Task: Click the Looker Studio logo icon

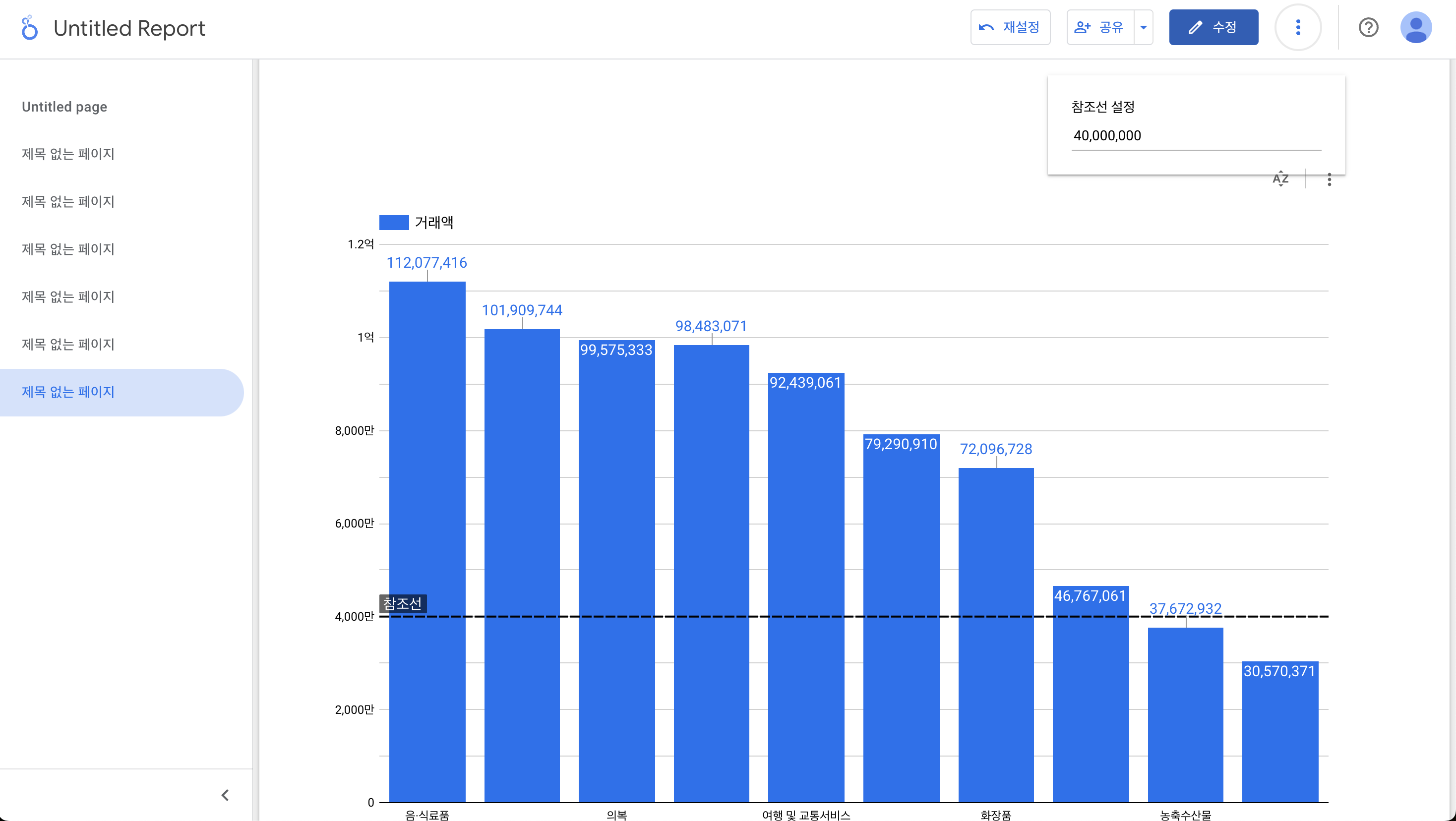Action: [x=29, y=28]
